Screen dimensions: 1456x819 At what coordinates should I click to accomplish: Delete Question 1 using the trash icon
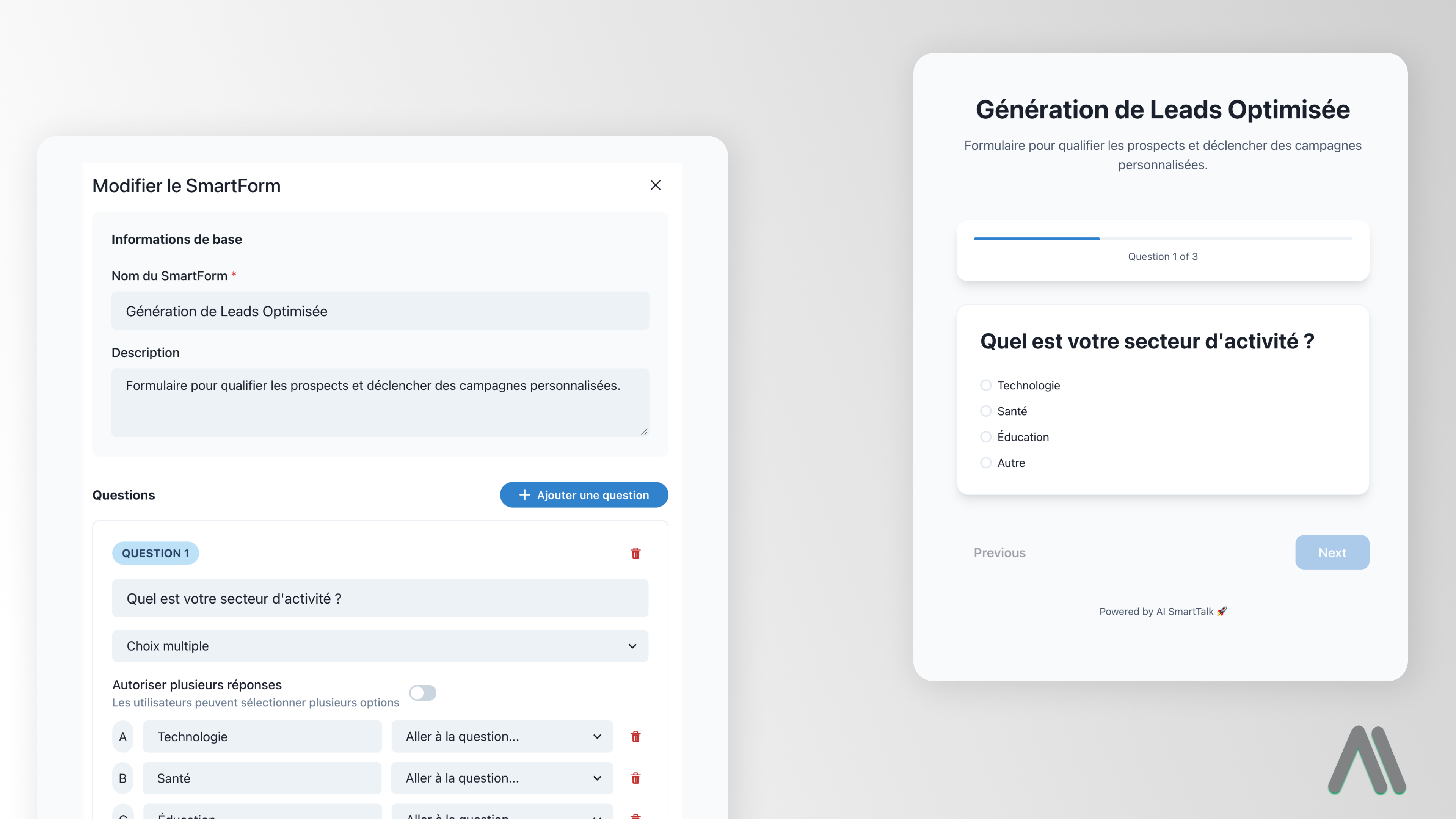[635, 553]
